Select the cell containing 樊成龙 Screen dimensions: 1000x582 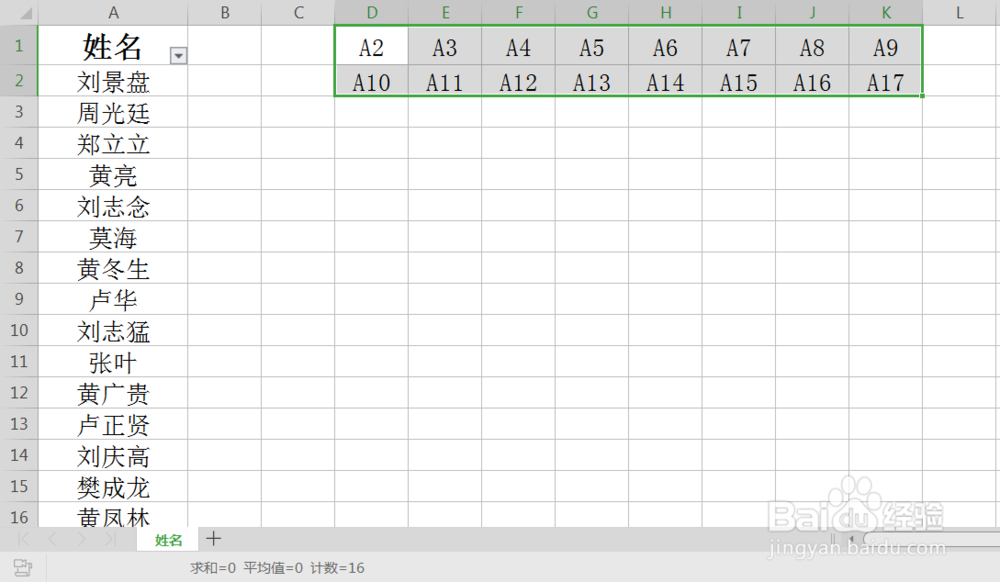[113, 487]
